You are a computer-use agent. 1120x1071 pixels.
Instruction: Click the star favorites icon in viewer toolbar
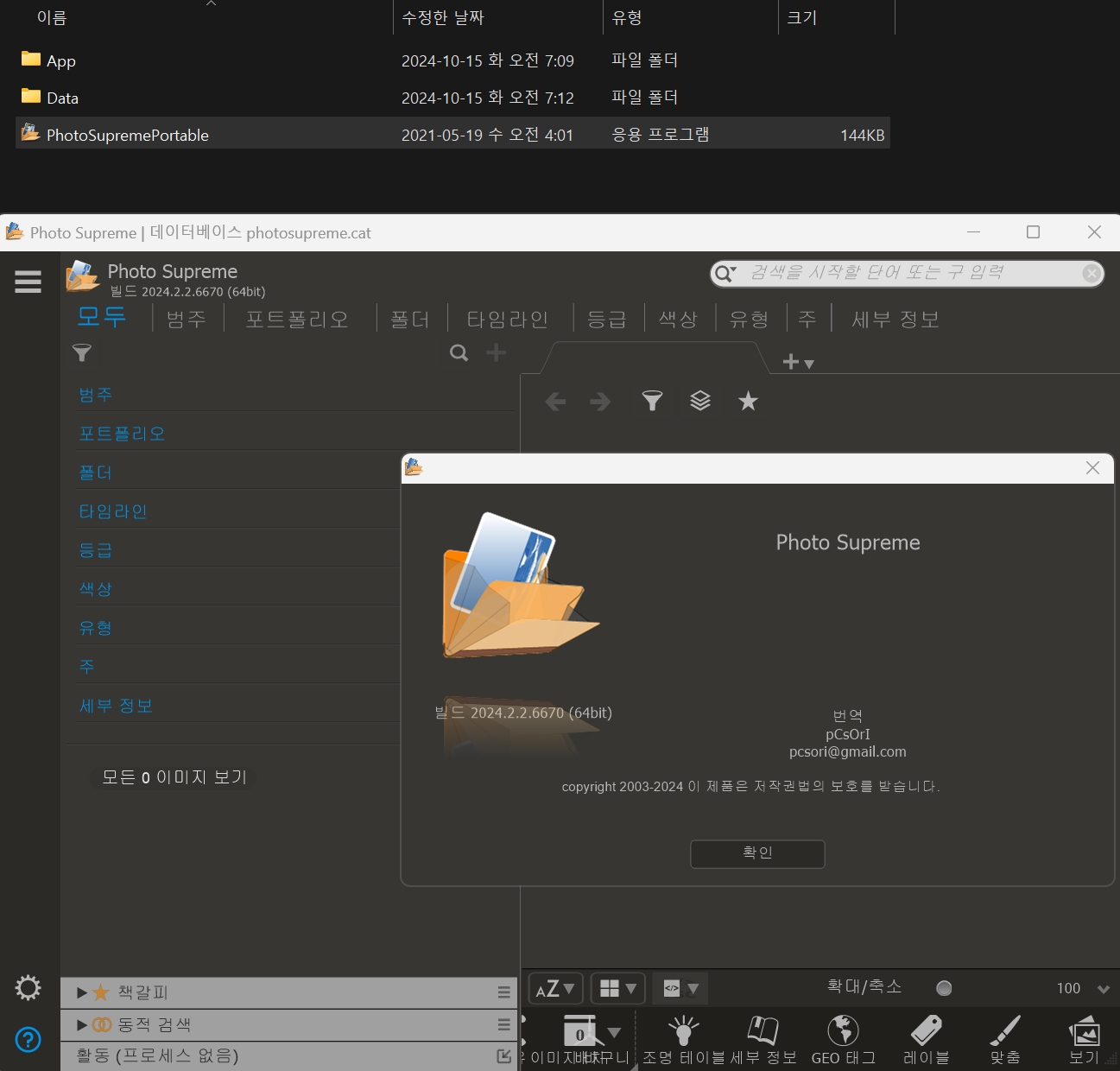748,401
